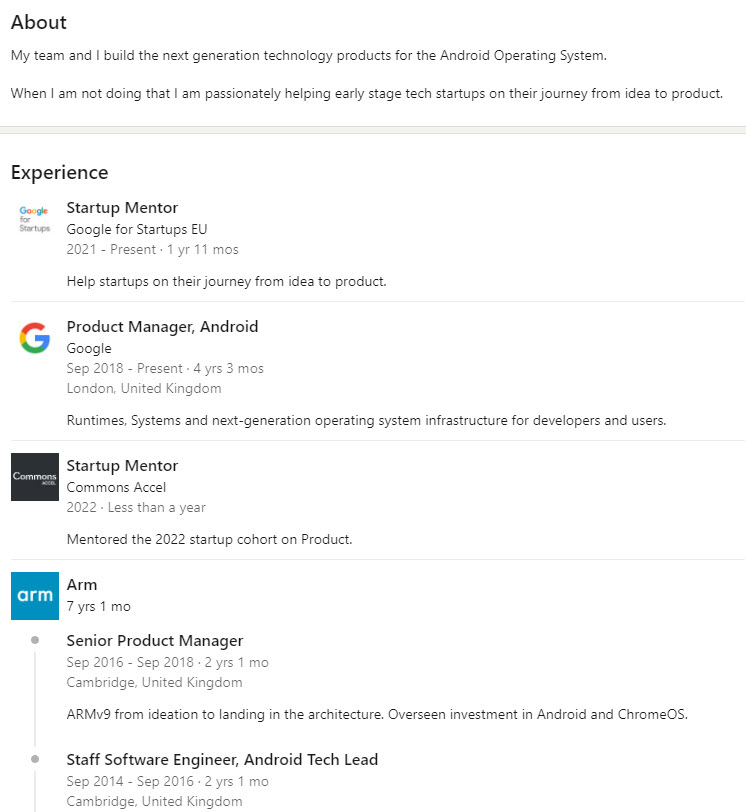Click the Startup Mentor title at Commons Accel

click(122, 466)
